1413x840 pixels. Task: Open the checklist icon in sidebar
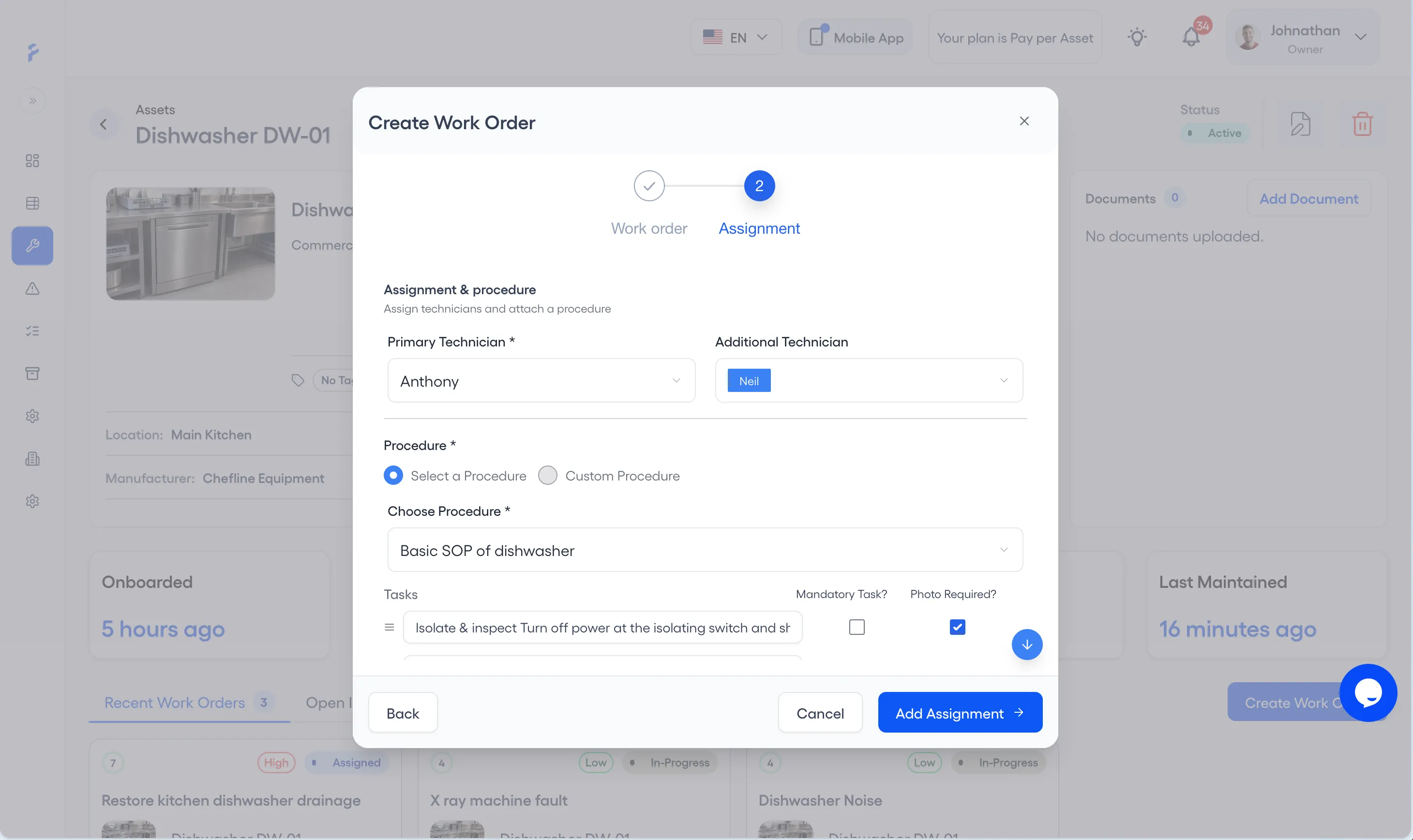click(32, 331)
